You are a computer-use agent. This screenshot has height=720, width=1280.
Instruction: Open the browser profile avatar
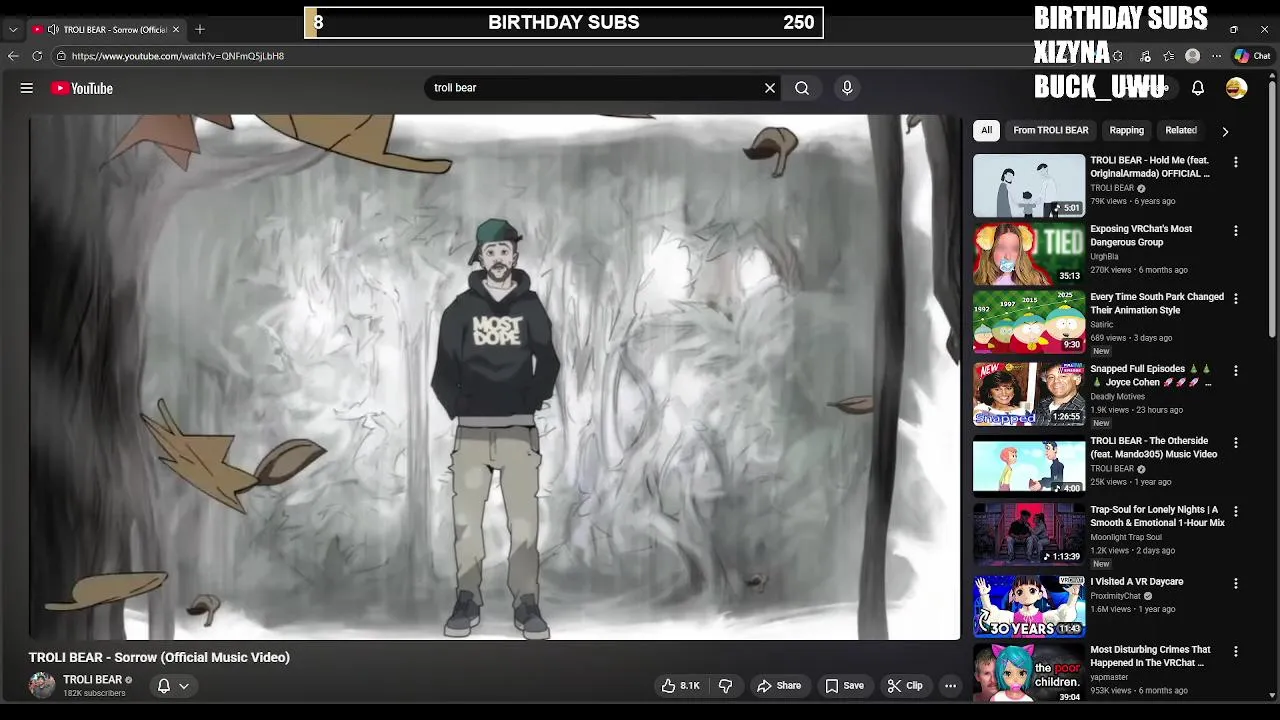pos(1192,56)
